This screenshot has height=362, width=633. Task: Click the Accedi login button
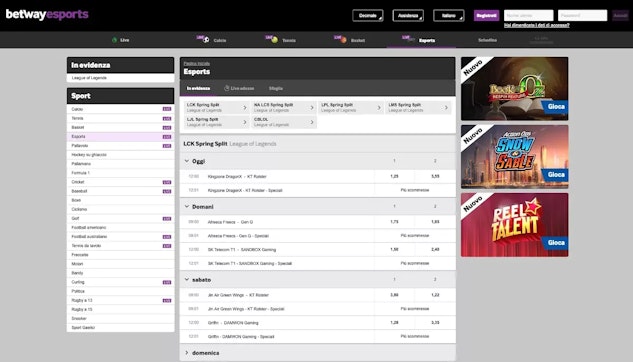(620, 15)
